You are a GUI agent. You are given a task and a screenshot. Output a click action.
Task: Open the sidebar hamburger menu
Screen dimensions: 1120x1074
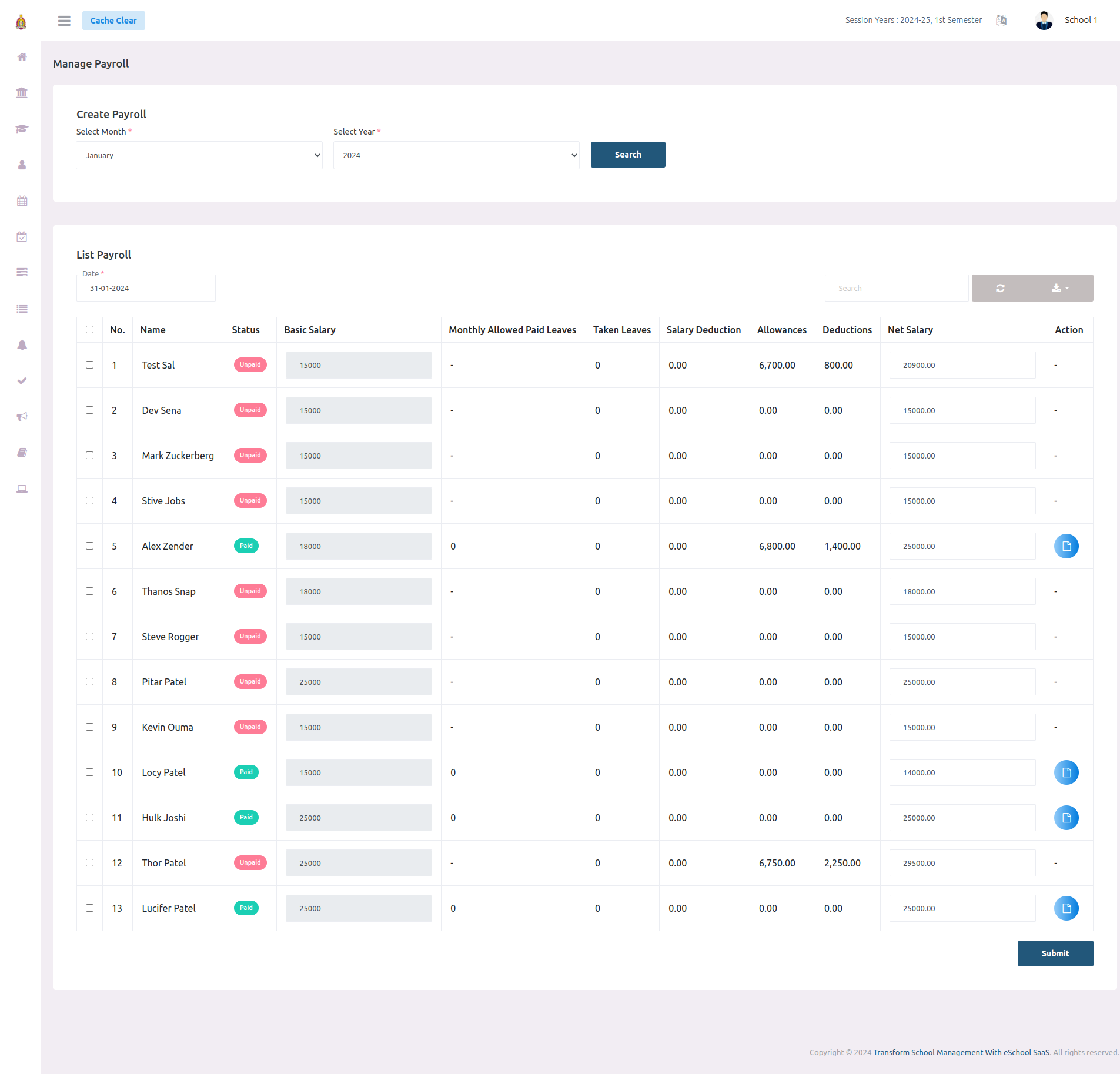(64, 20)
